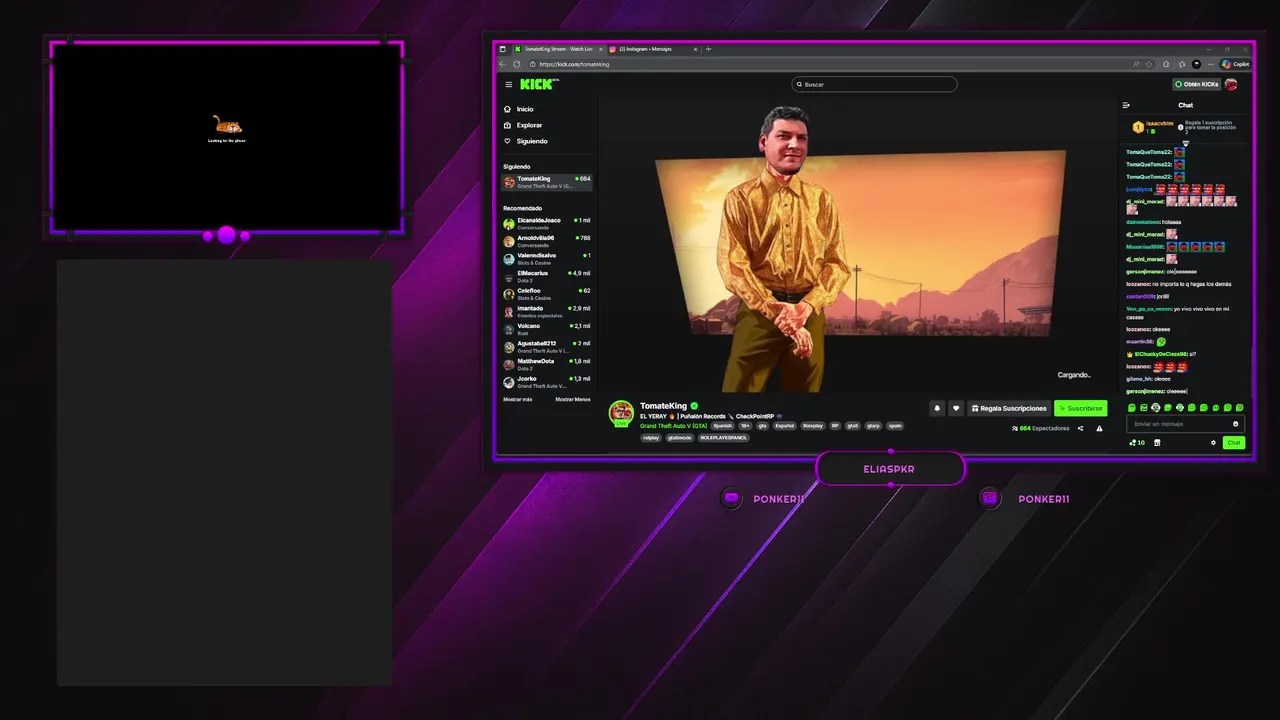The image size is (1280, 720).
Task: Add this page to browser favorites star
Action: click(1149, 64)
